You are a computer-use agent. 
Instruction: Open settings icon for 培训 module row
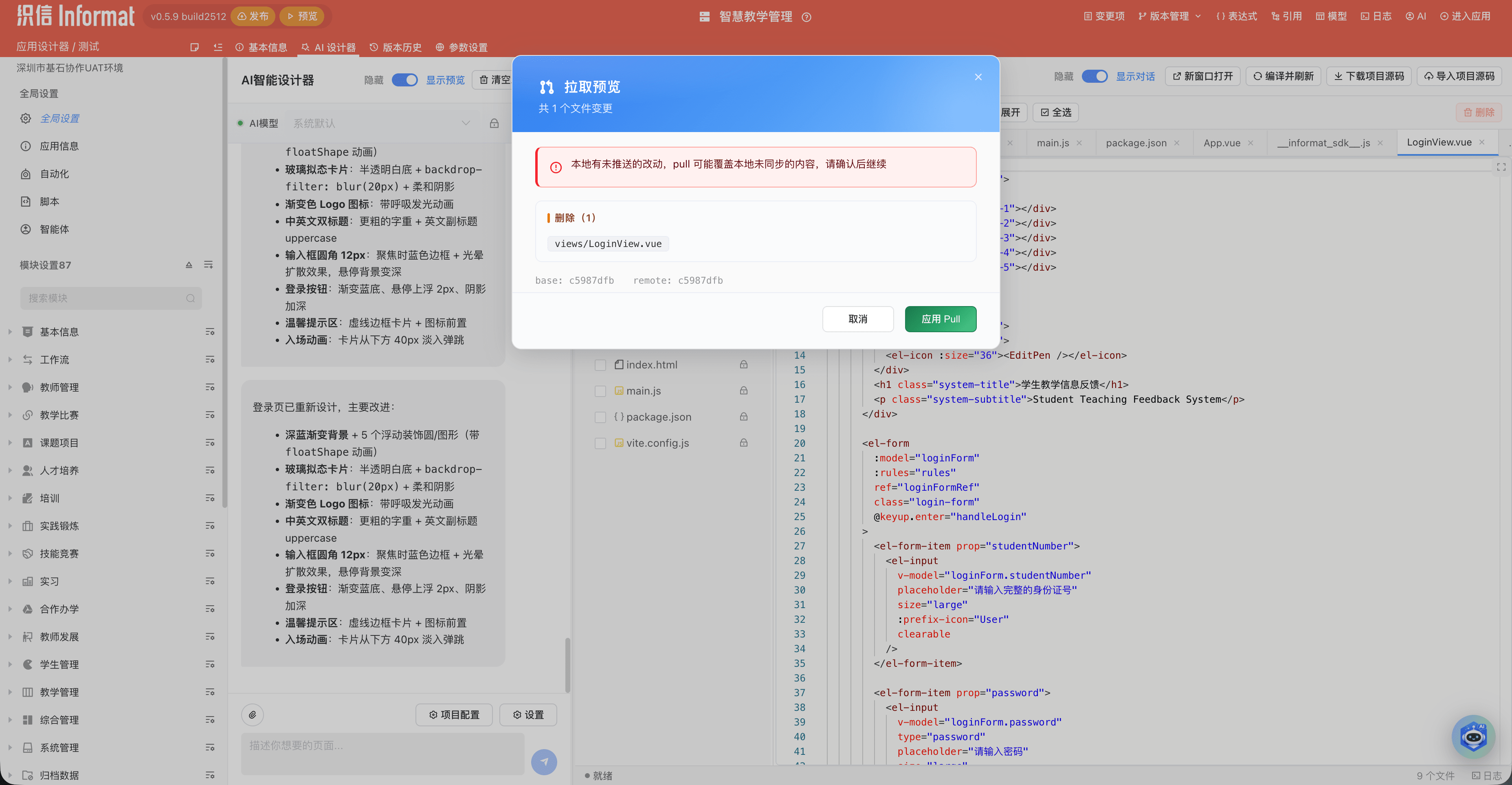coord(209,498)
